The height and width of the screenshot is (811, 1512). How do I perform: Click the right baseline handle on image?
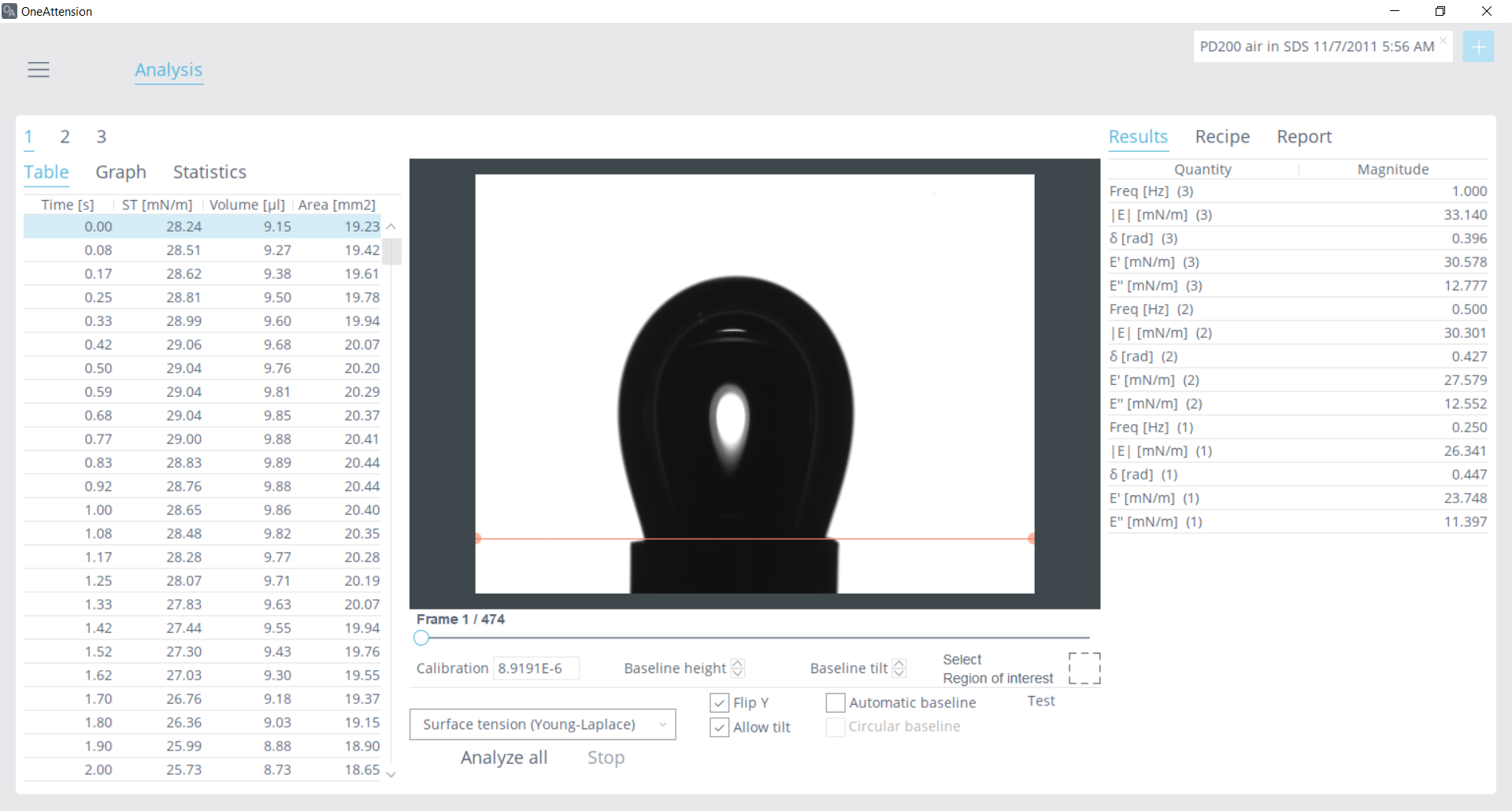click(x=1032, y=539)
